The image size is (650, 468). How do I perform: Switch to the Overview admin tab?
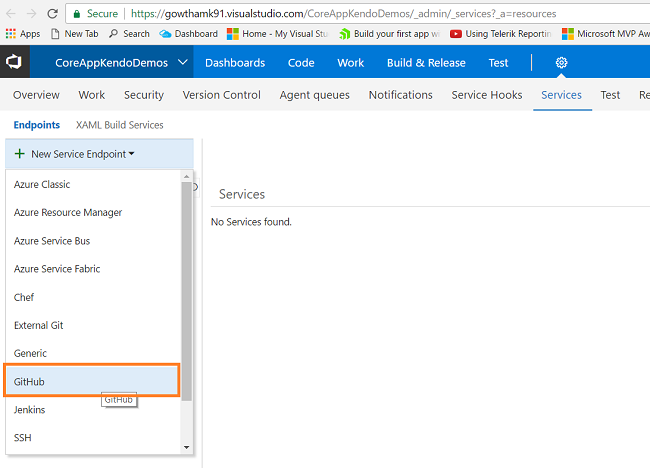tap(36, 95)
